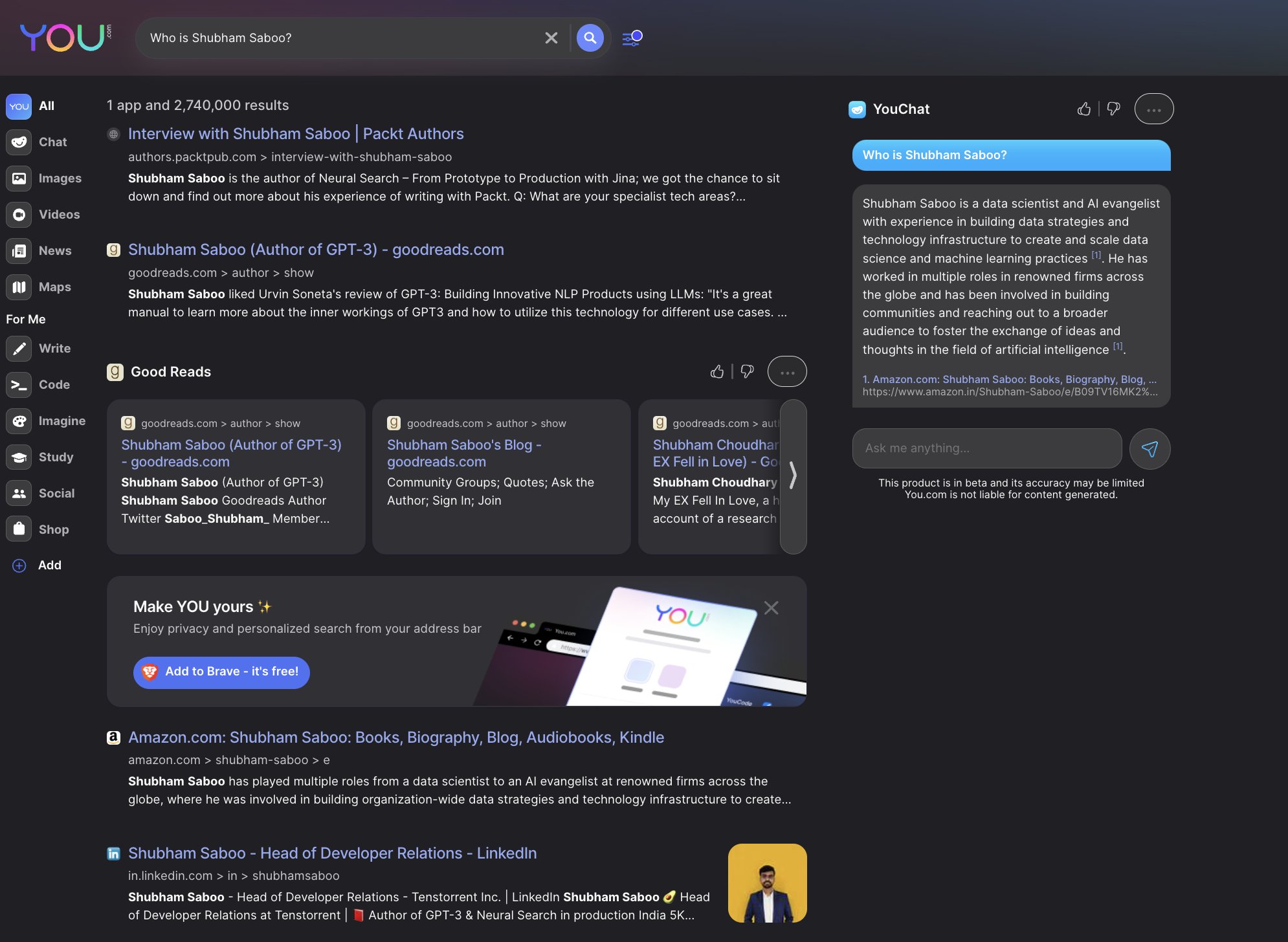Open the Study app icon
The height and width of the screenshot is (942, 1288).
tap(19, 457)
